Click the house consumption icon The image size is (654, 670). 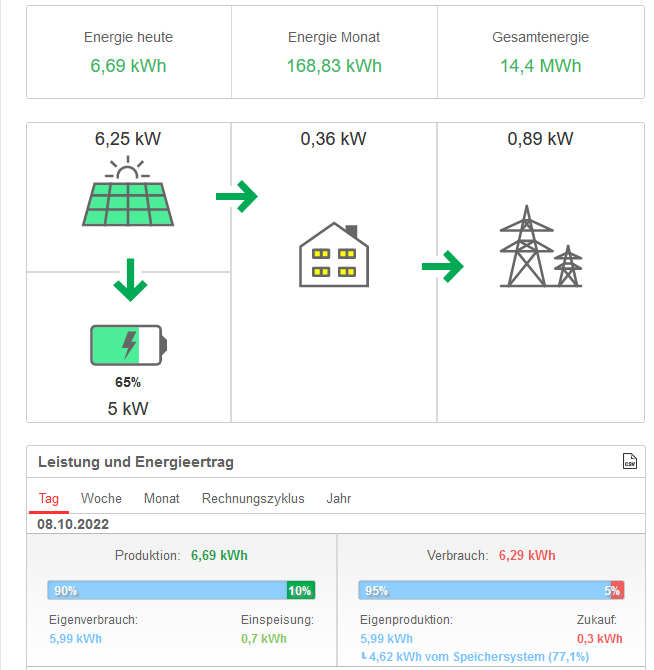(x=334, y=255)
